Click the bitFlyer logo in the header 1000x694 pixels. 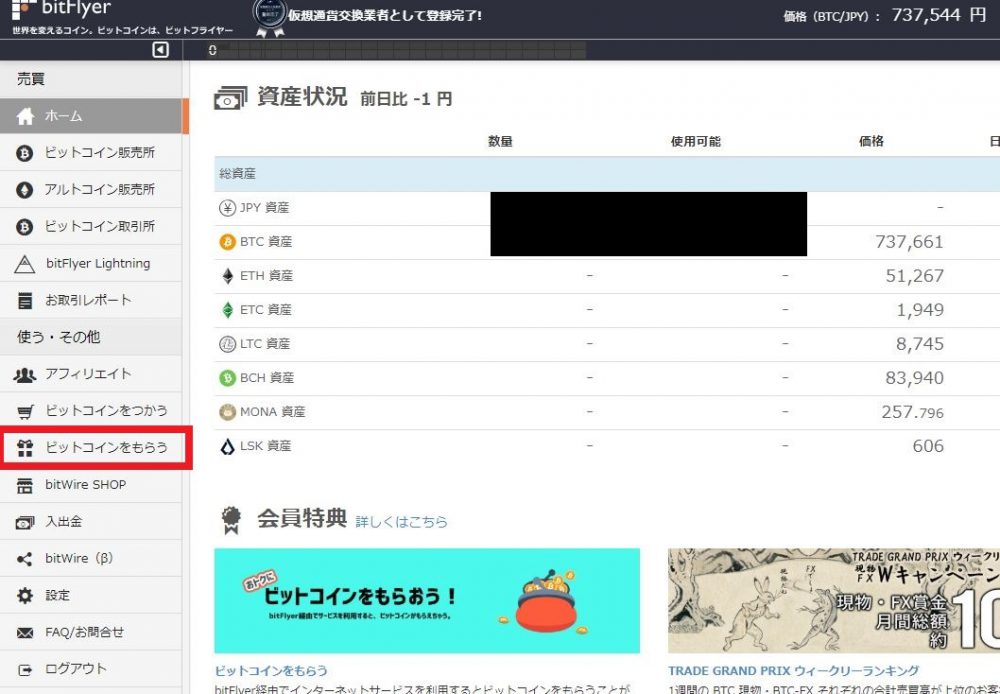61,9
